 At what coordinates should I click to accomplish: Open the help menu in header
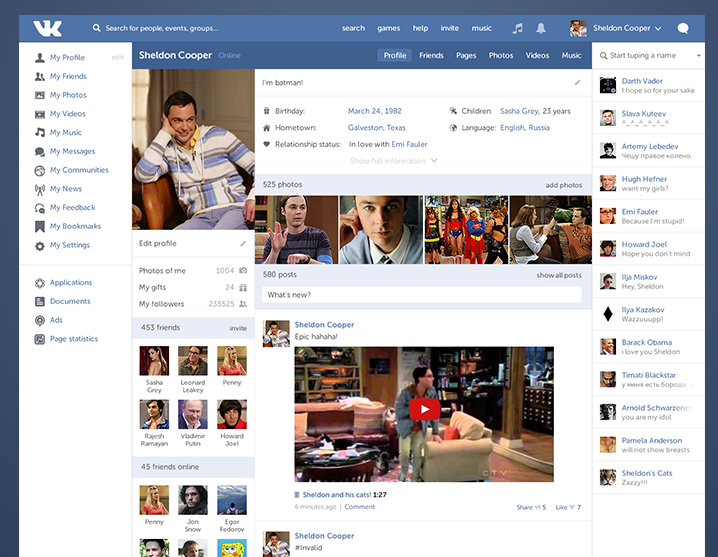(420, 28)
